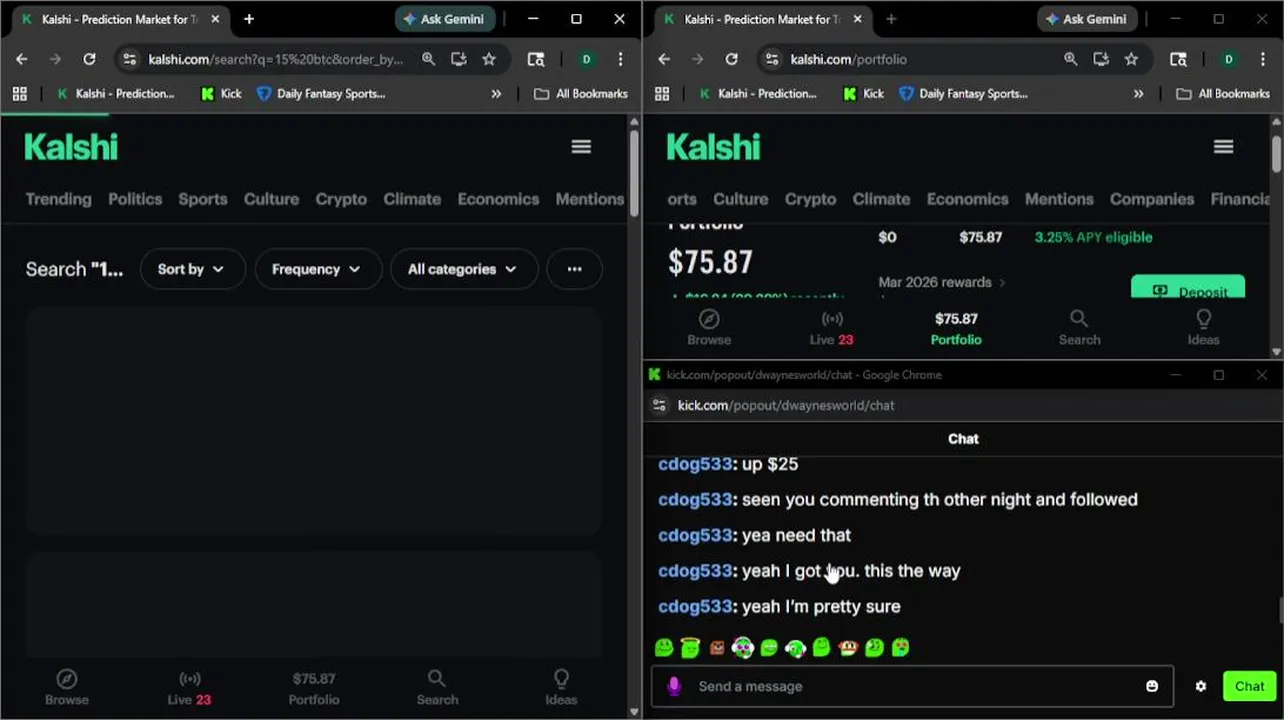Open chat settings gear icon

click(1201, 686)
